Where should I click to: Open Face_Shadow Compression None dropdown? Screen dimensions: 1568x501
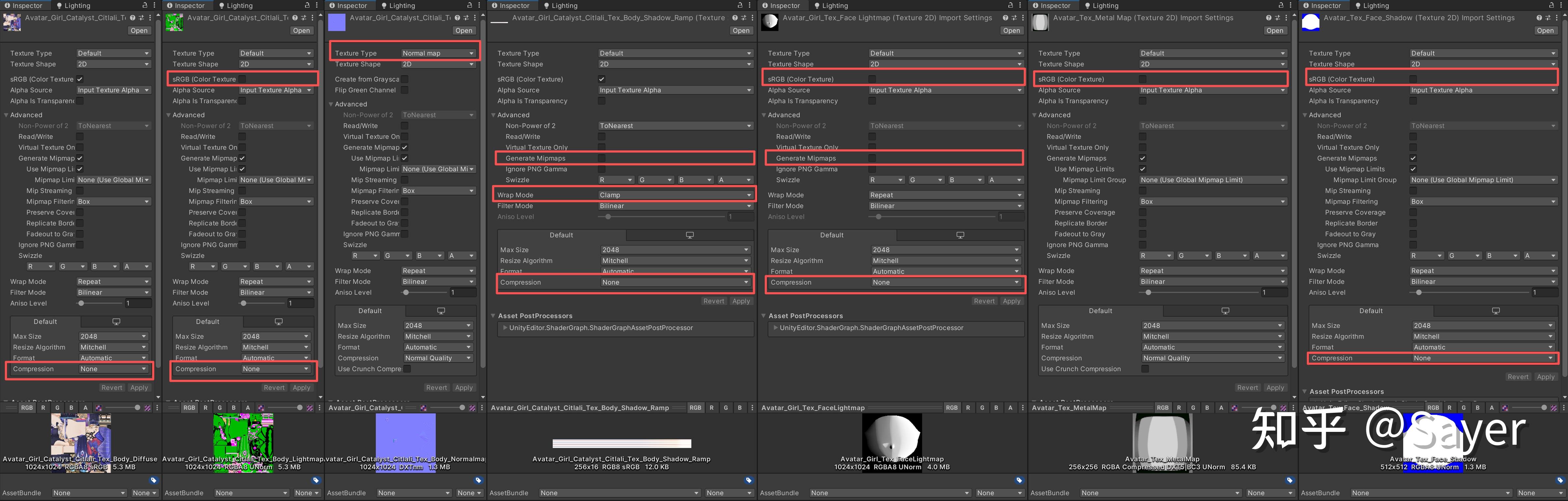coord(1482,358)
